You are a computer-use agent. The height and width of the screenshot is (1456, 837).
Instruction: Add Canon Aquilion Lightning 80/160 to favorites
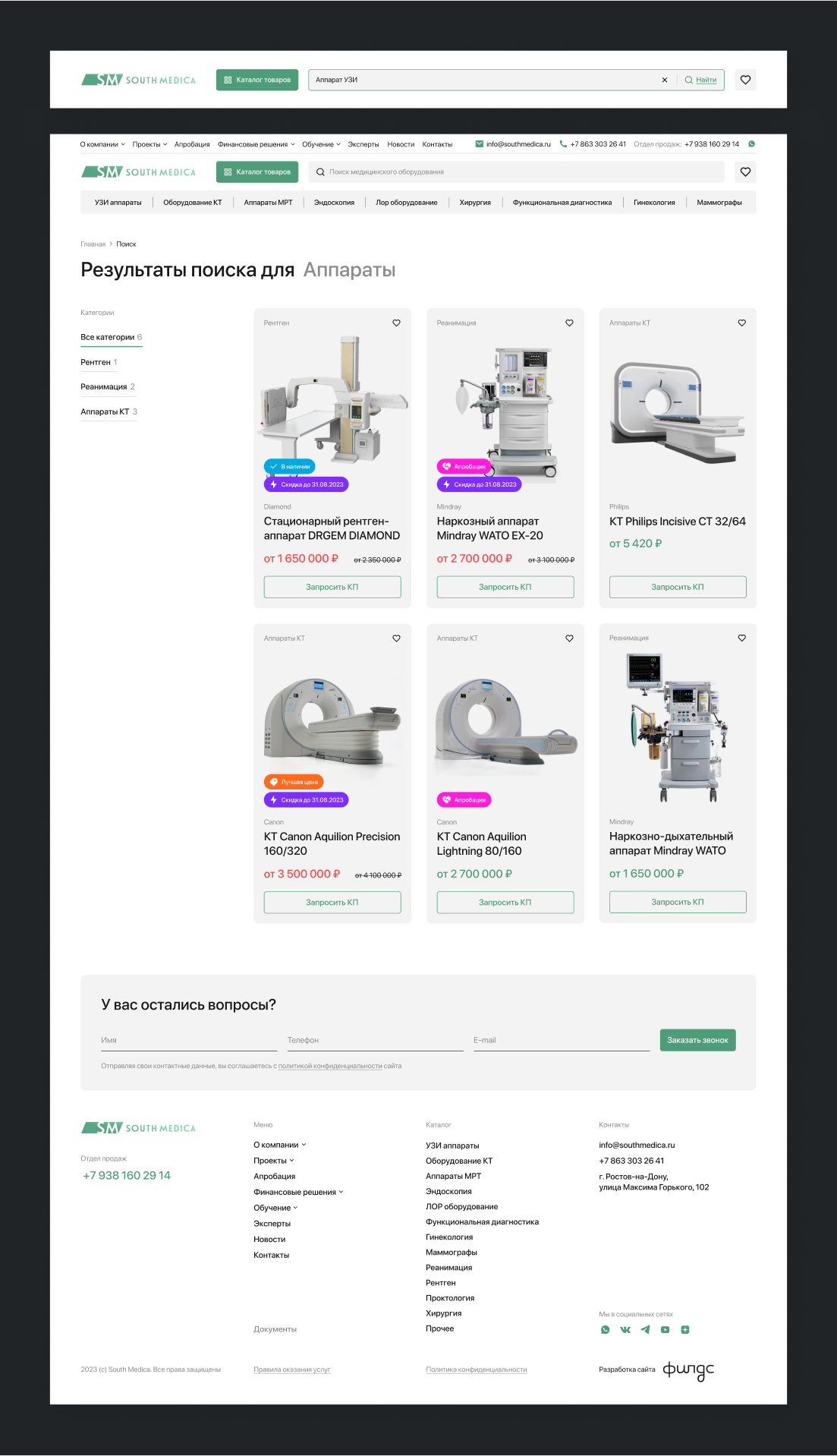(569, 638)
